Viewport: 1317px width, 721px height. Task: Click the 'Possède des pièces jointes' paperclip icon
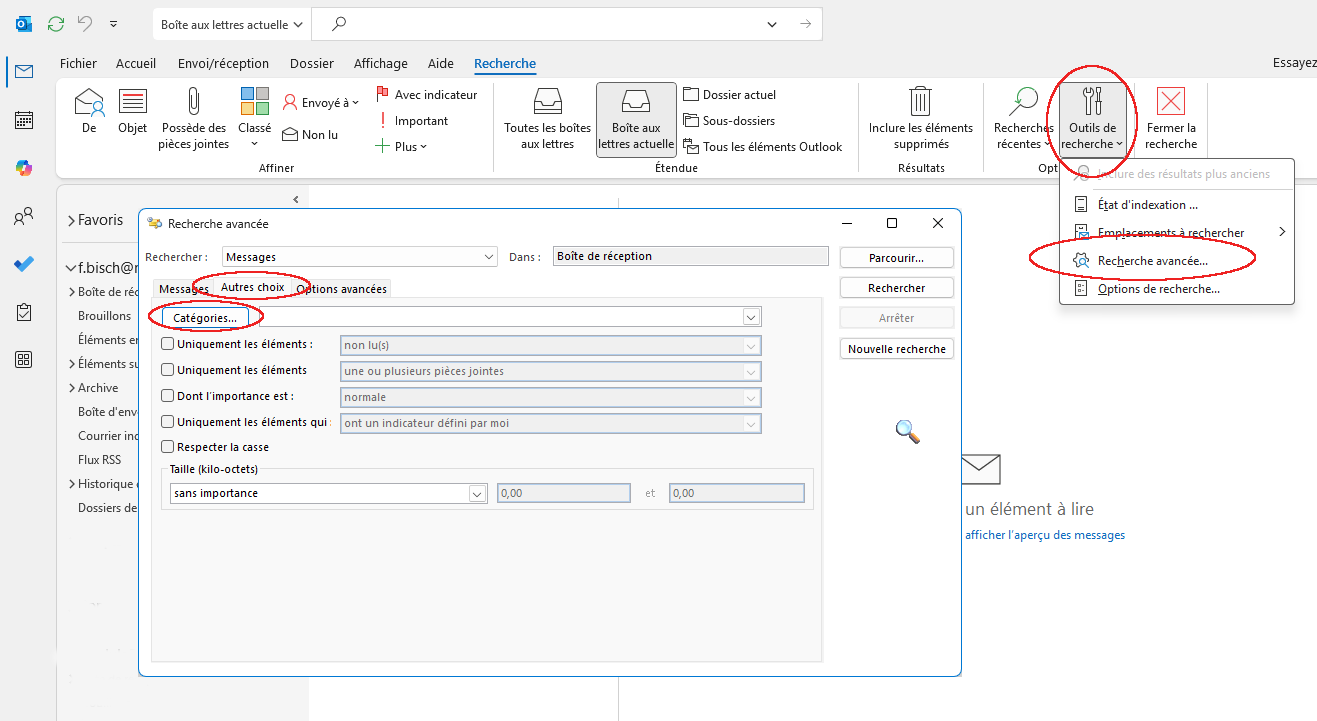(x=193, y=101)
